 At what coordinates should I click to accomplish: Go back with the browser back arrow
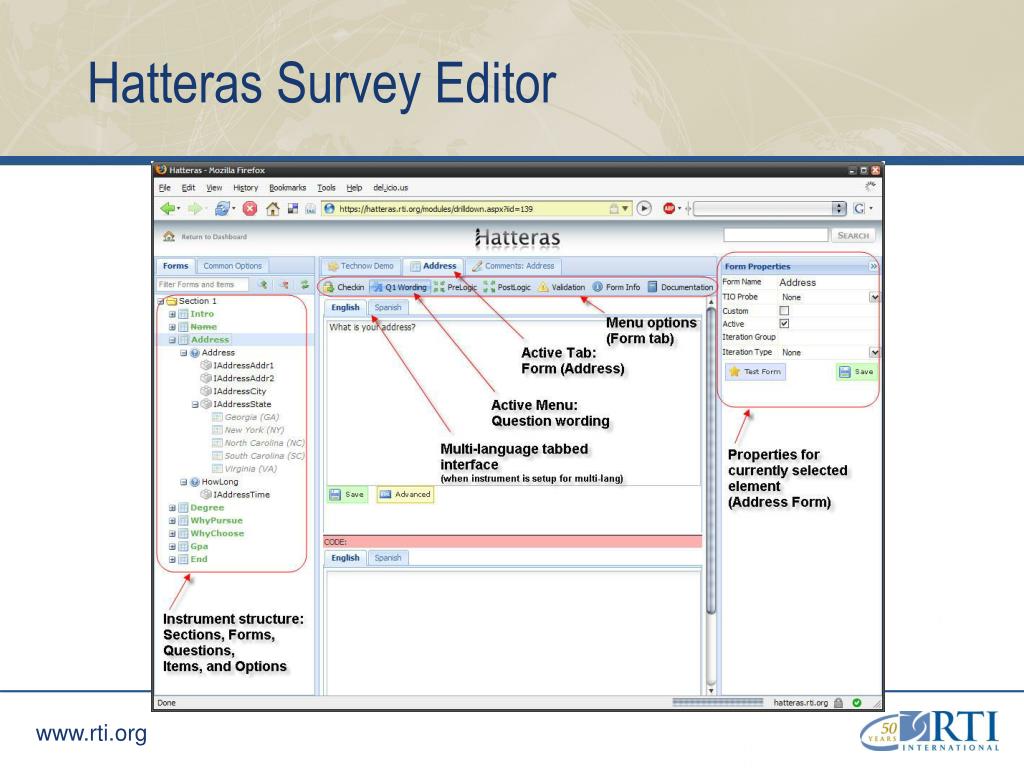pos(168,208)
